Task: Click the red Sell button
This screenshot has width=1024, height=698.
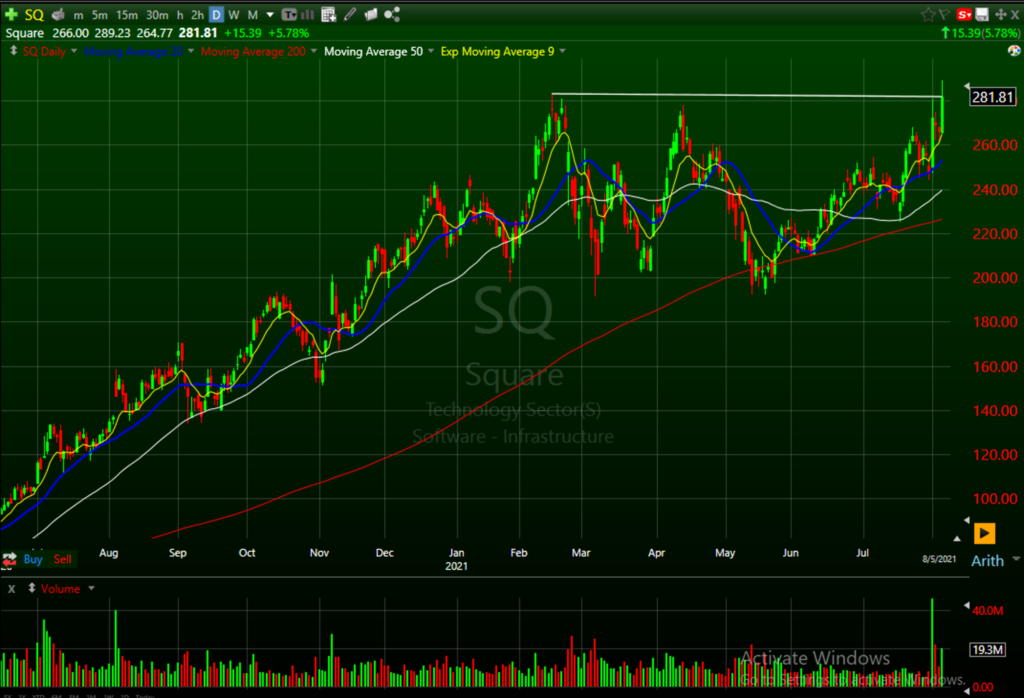Action: 63,559
